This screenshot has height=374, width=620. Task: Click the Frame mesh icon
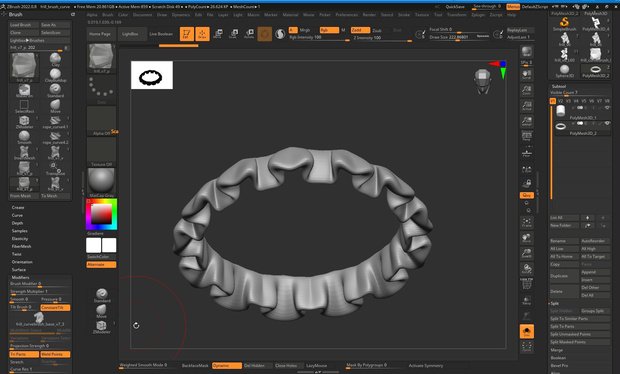[x=526, y=223]
